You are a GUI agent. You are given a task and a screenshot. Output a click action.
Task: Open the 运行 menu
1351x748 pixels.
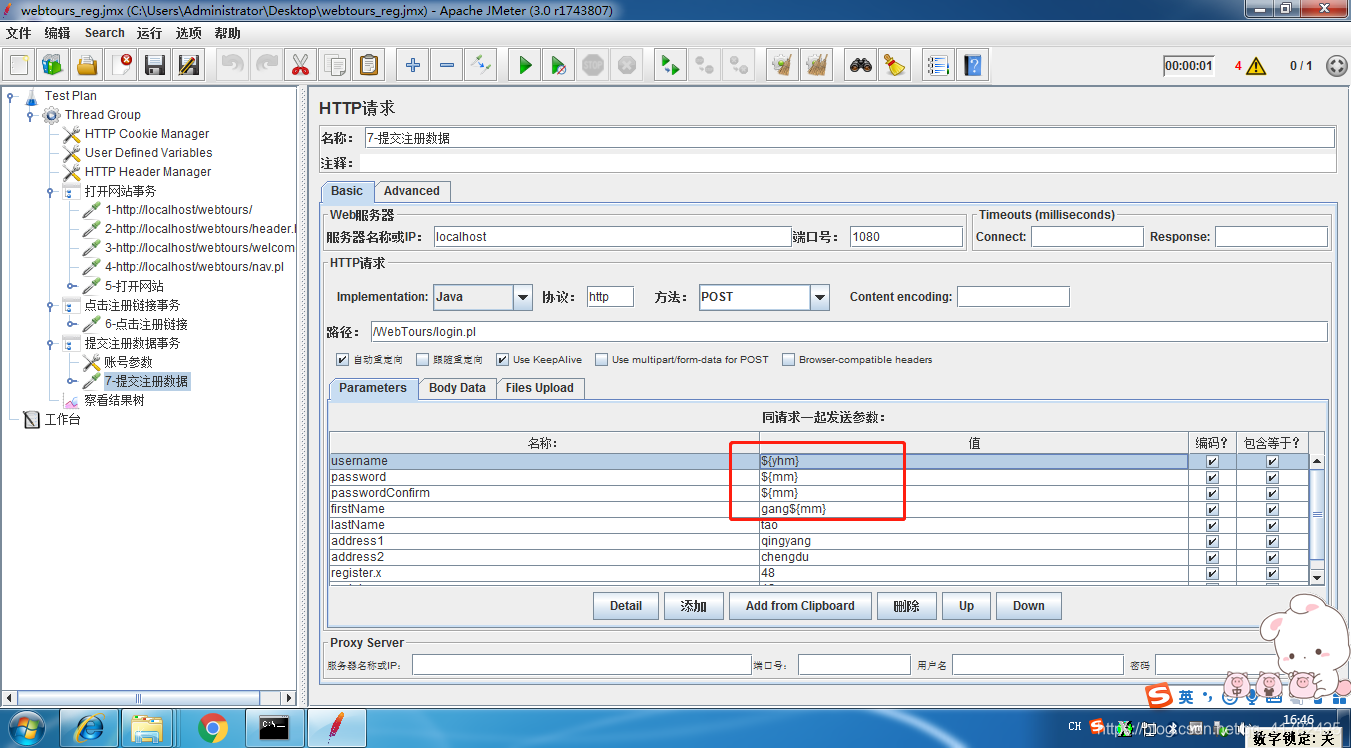click(149, 33)
